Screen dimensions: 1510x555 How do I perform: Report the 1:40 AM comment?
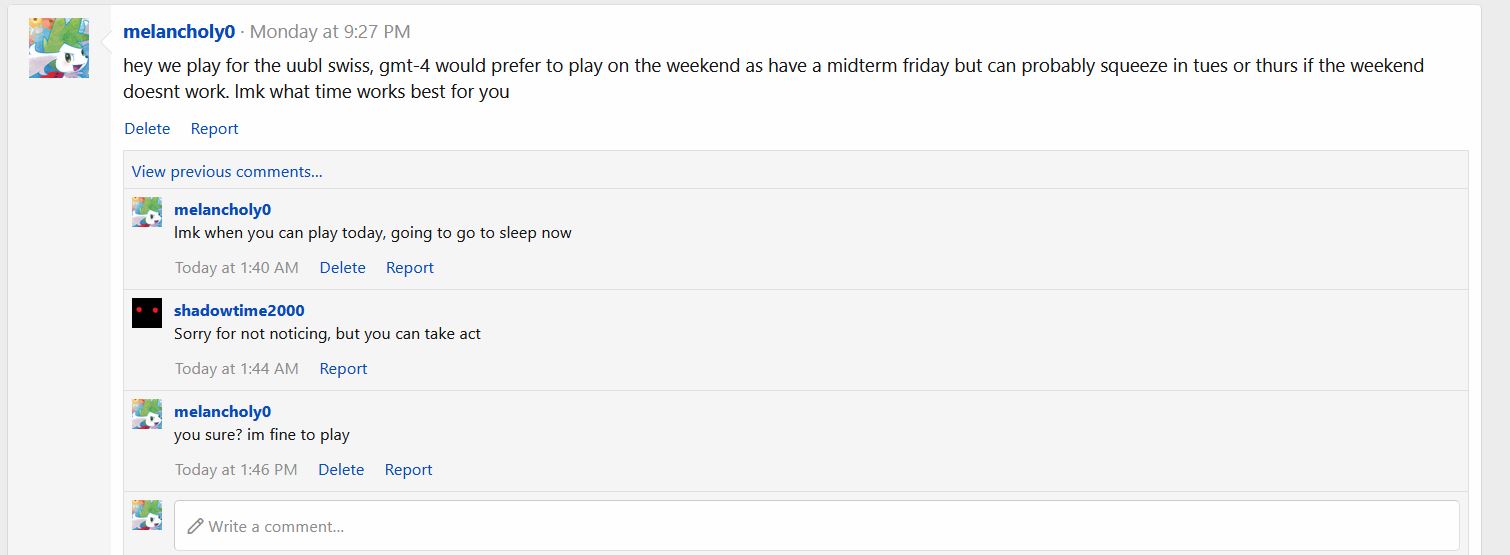410,268
